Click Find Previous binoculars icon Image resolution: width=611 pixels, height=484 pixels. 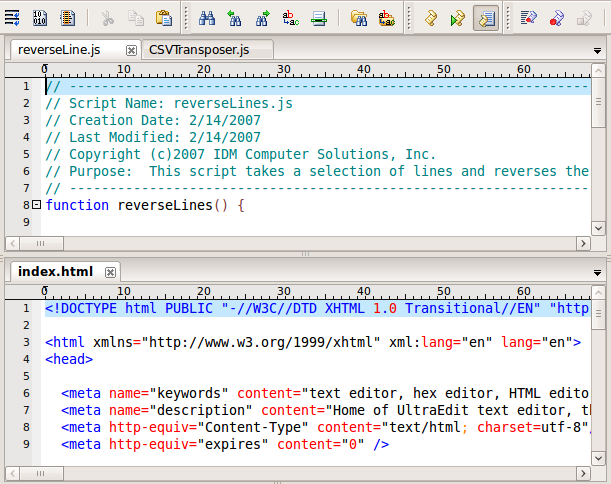coord(234,18)
